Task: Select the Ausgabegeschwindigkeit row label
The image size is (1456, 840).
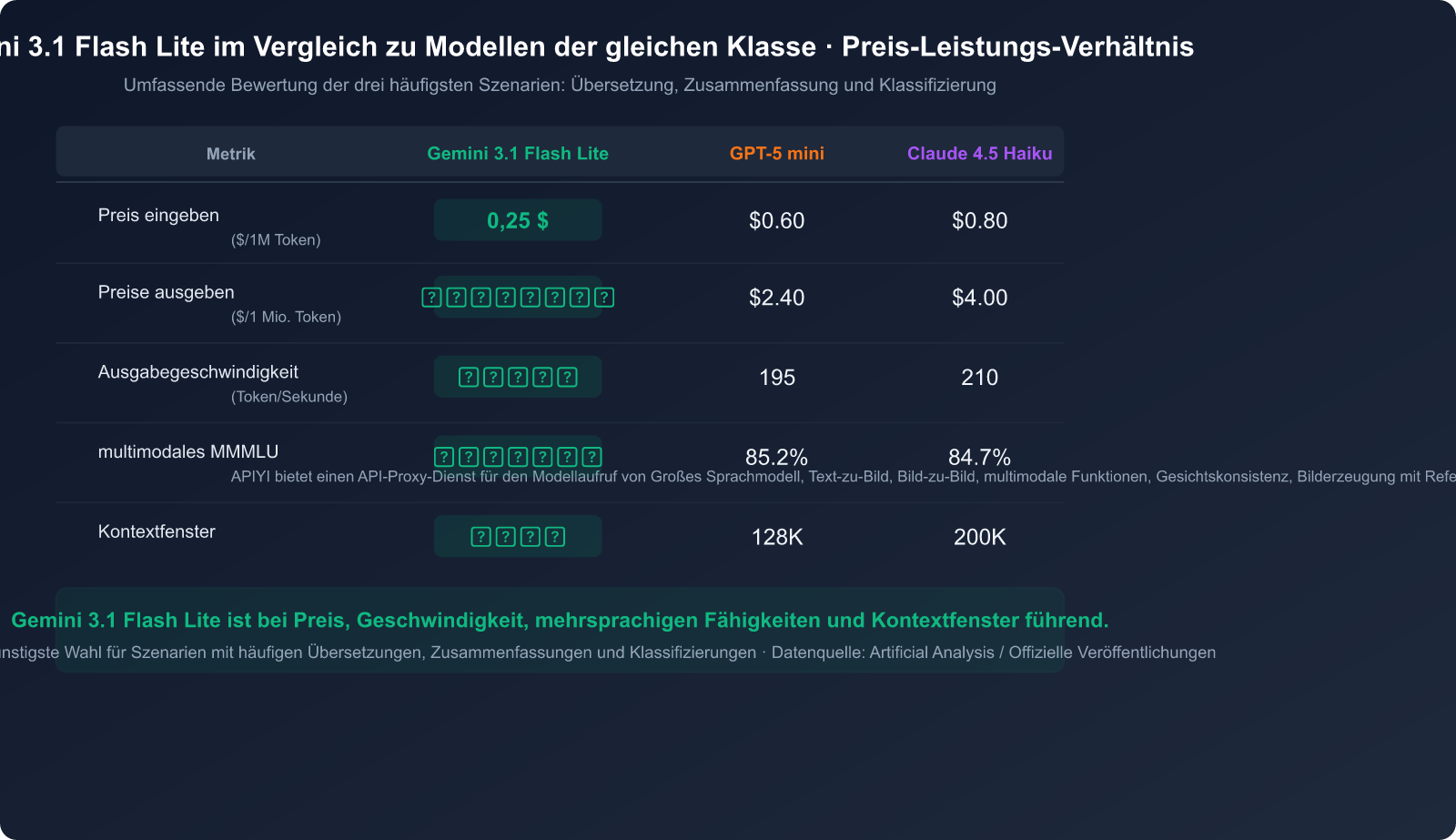Action: coord(197,372)
